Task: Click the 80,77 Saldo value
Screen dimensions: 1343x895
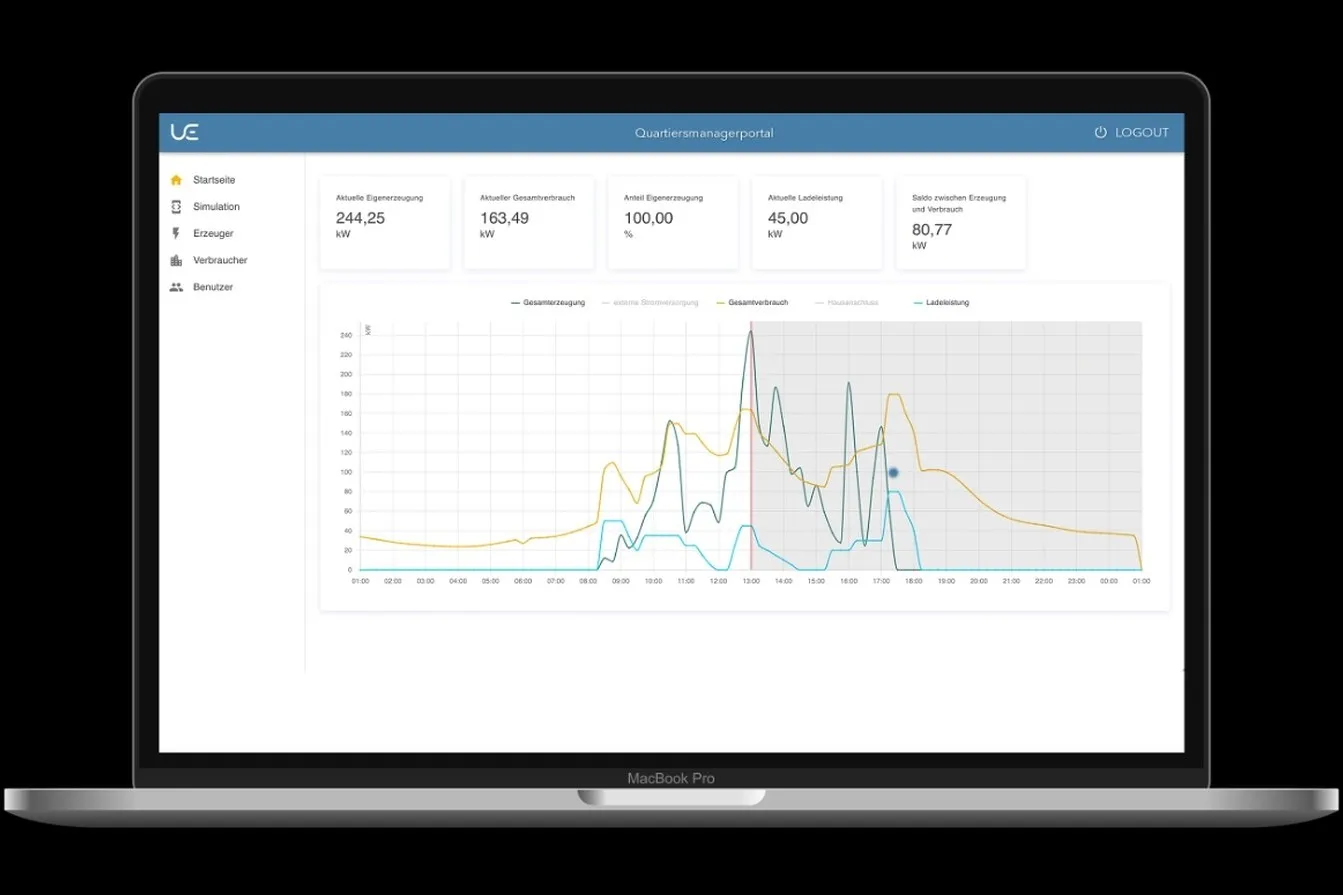Action: [932, 229]
